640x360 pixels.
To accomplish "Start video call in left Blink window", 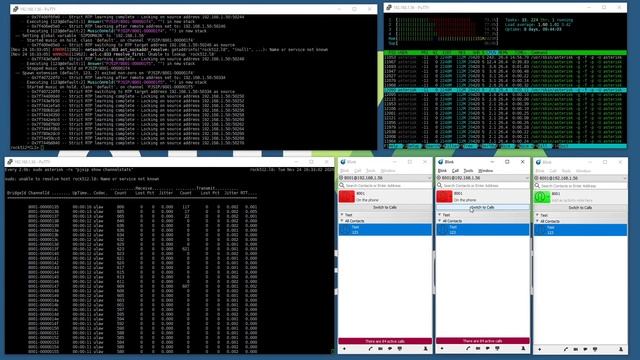I will point(380,349).
